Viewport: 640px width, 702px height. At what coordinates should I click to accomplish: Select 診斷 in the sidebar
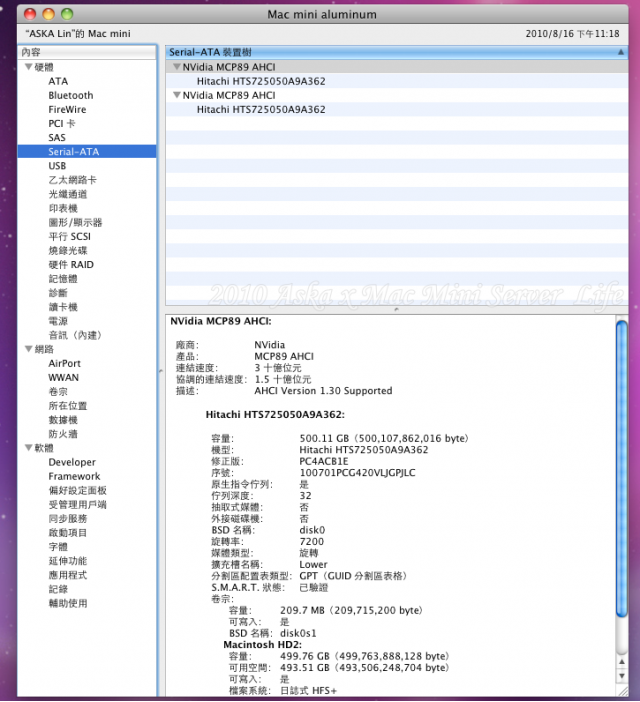(x=58, y=293)
